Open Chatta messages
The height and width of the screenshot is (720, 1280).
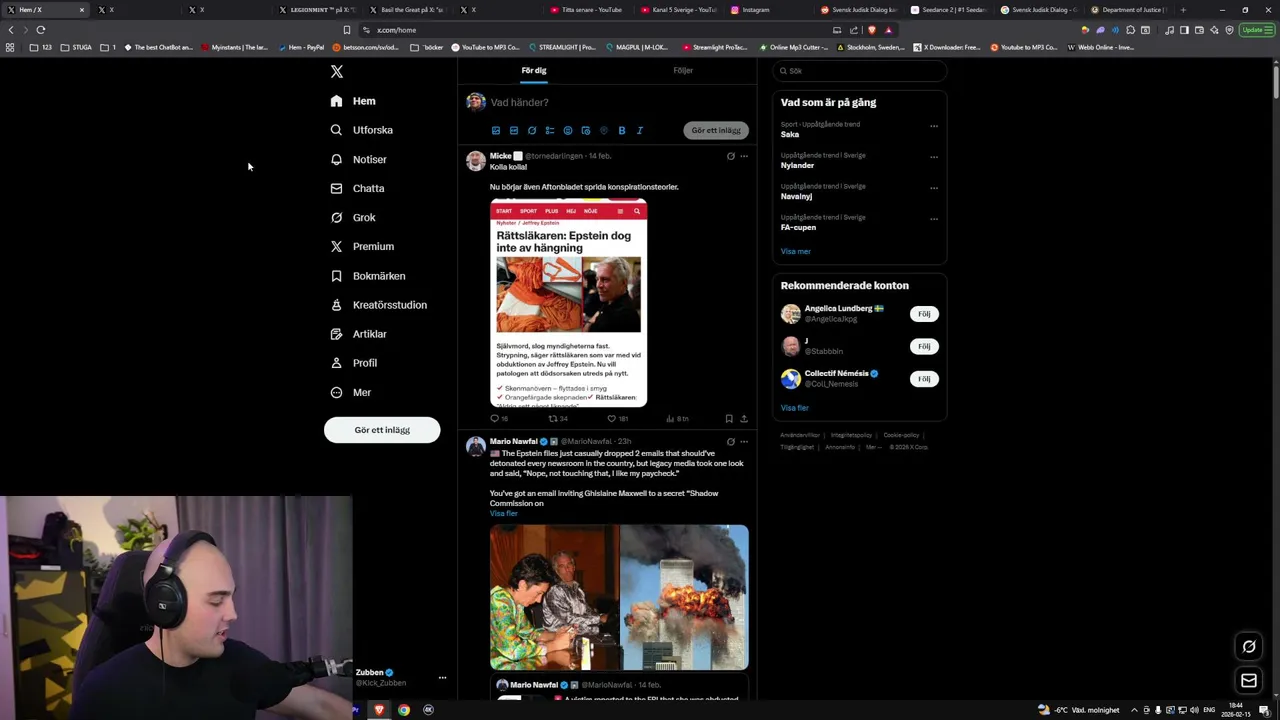pos(357,188)
